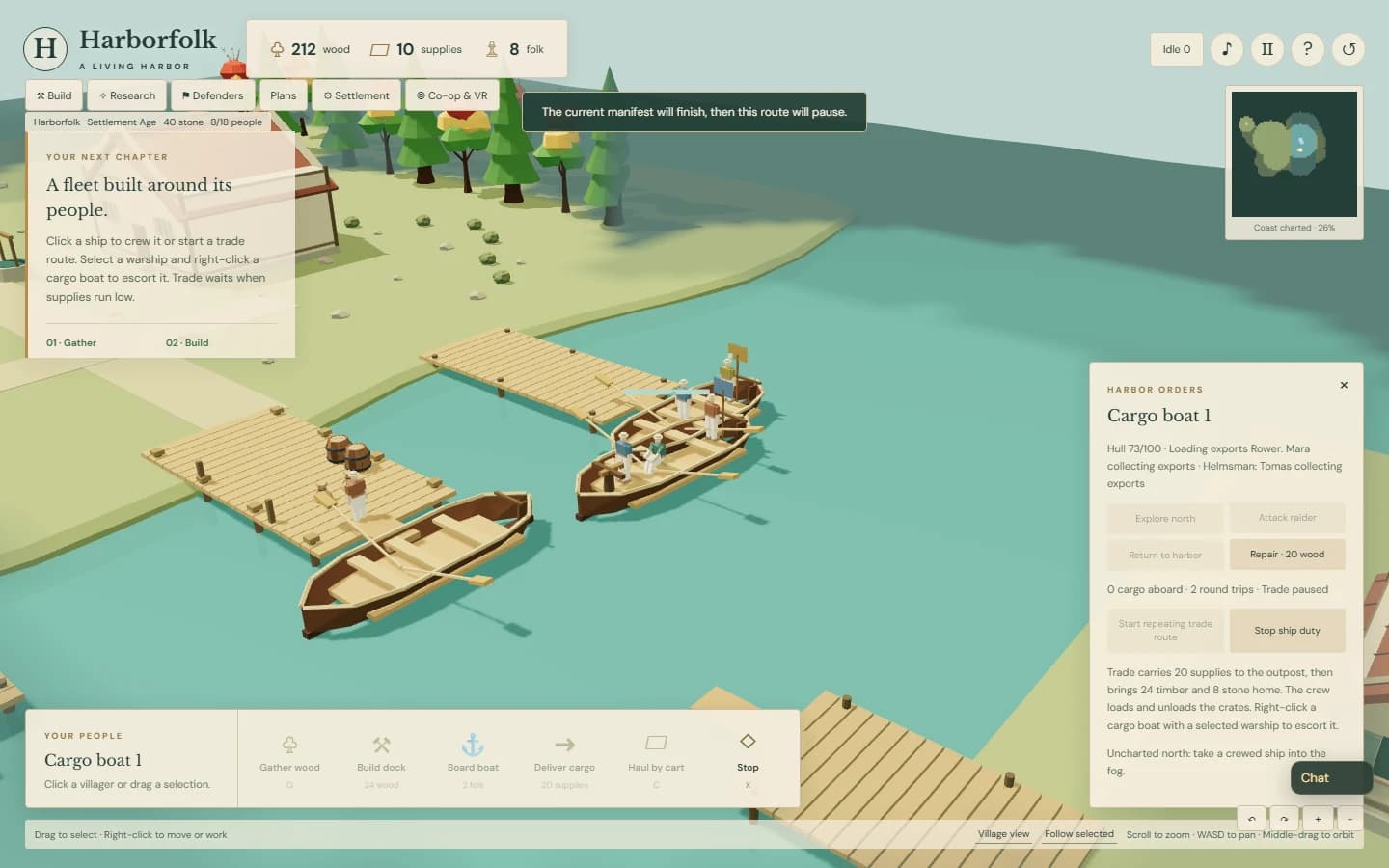Rotate camera left with the counterclockwise arrow
1389x868 pixels.
[1252, 819]
